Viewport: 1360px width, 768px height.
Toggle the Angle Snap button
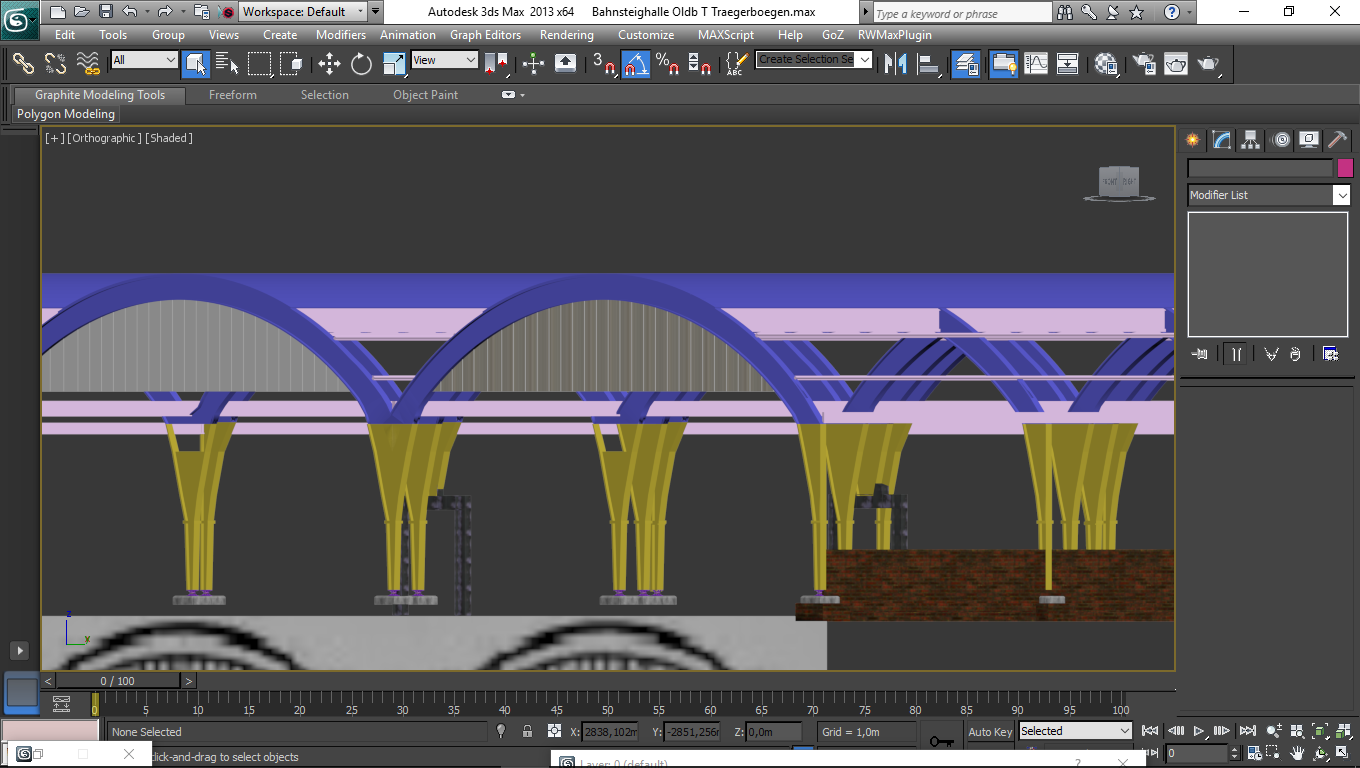click(636, 64)
